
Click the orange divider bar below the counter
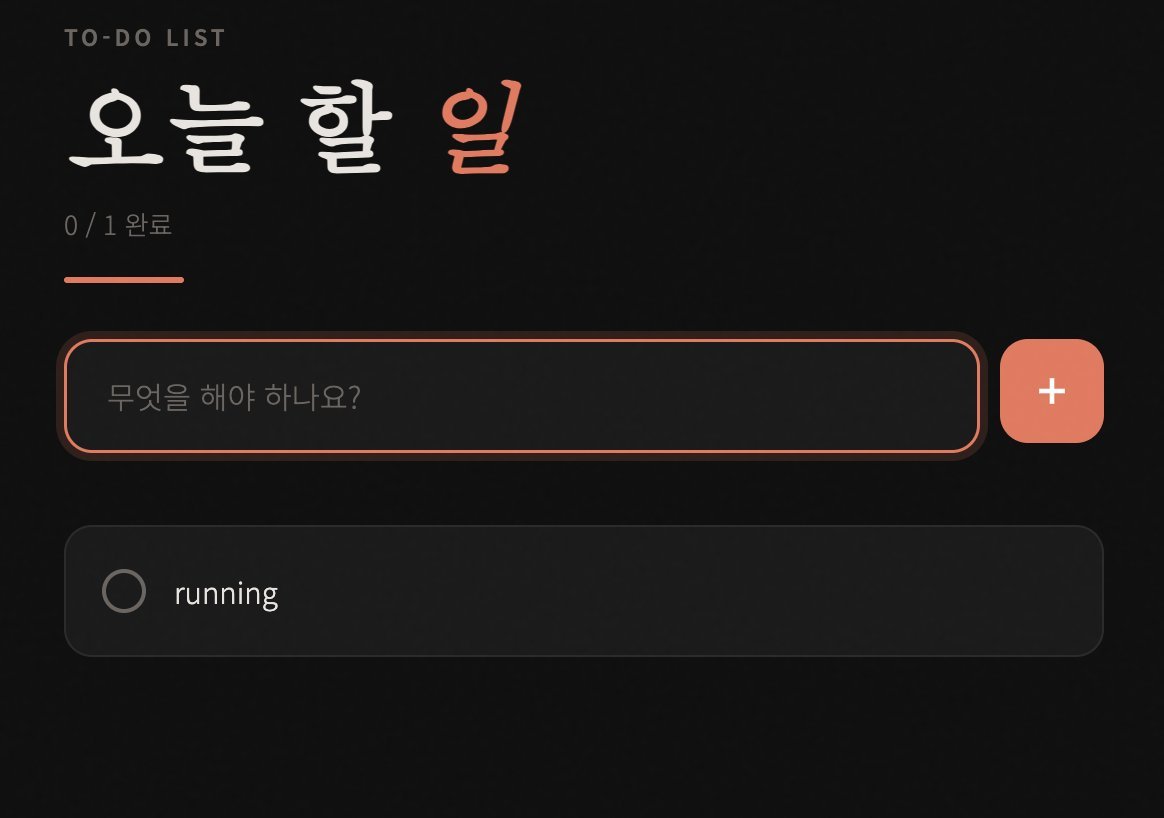coord(123,281)
